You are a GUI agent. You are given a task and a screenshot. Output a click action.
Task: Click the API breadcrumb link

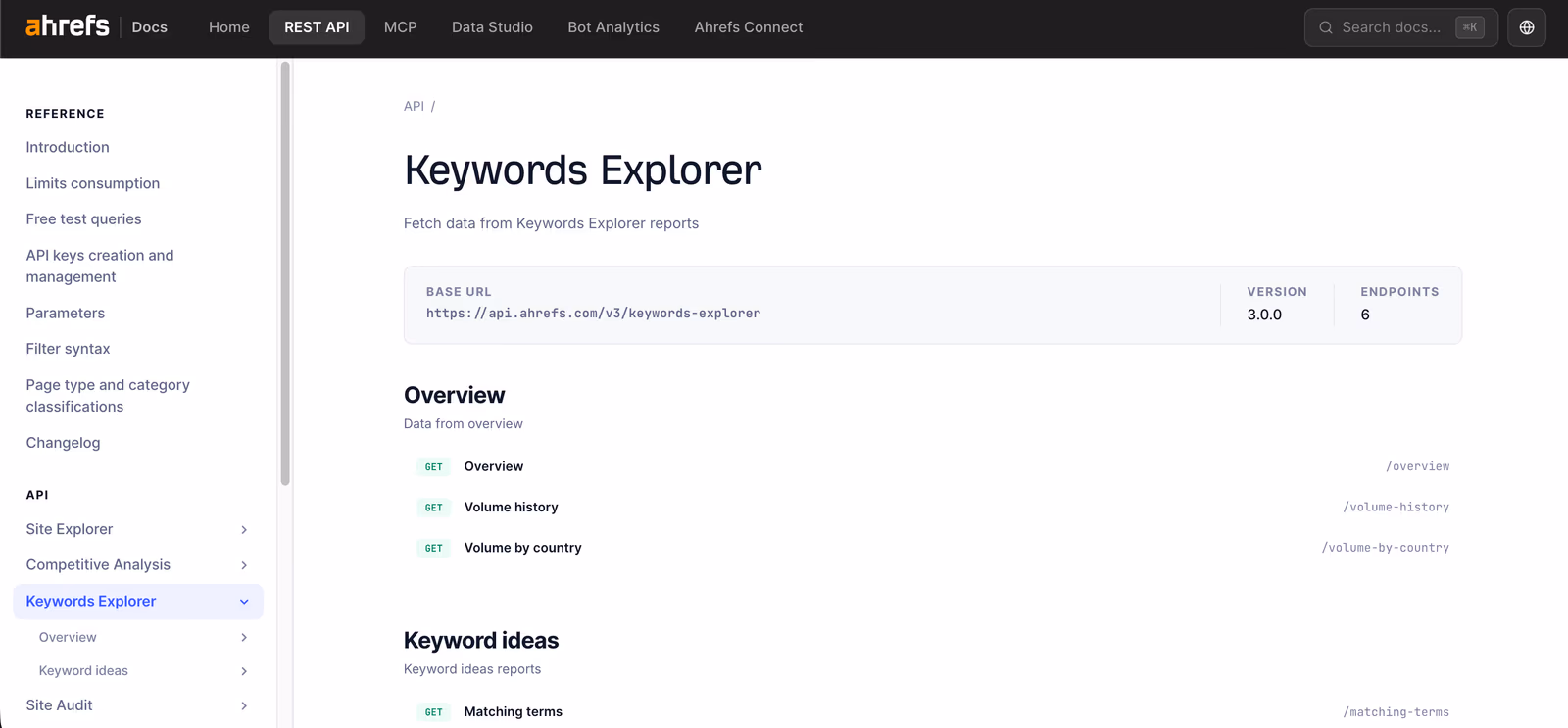(414, 106)
